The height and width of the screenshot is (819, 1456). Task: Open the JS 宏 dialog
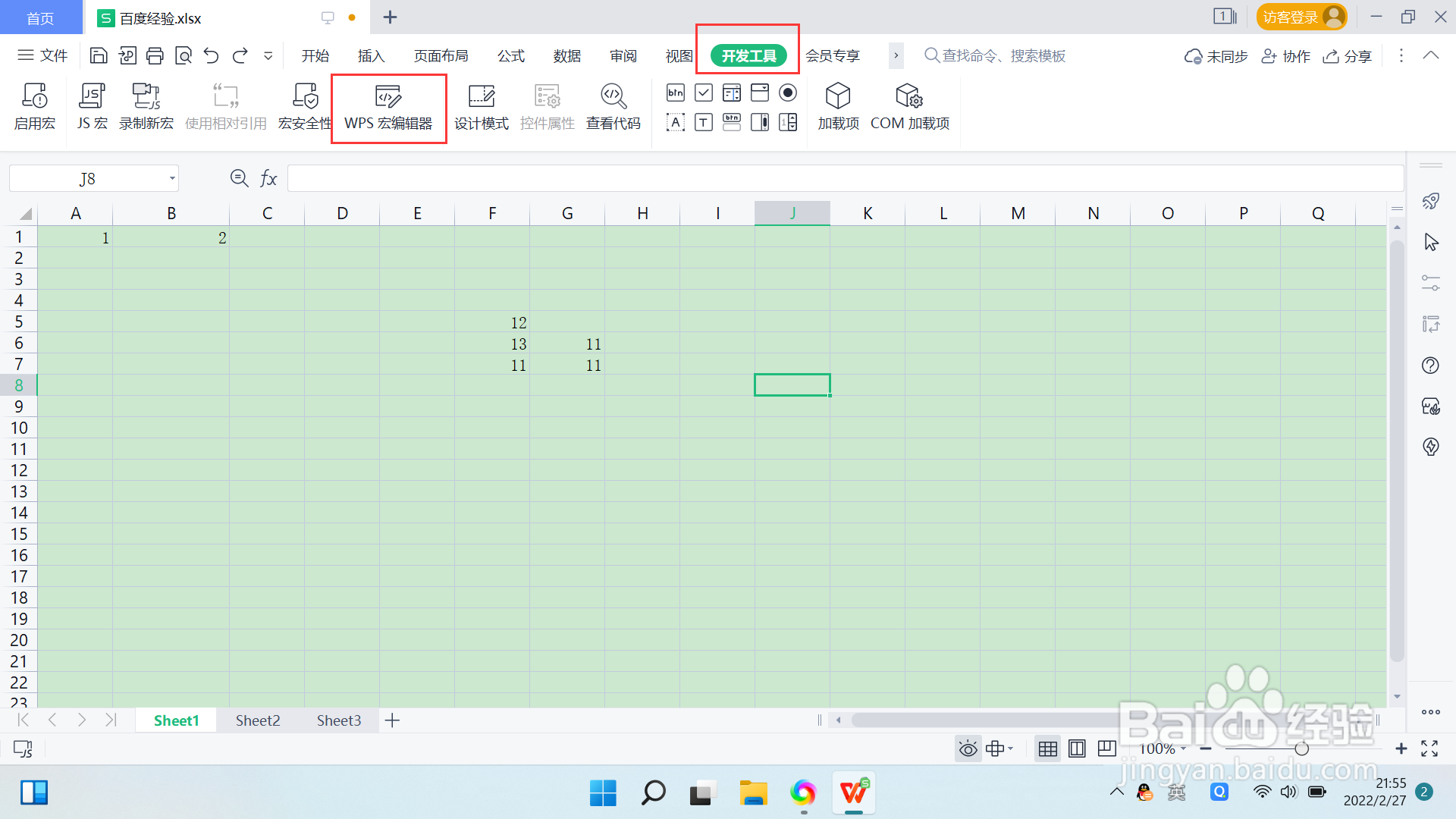pos(93,108)
